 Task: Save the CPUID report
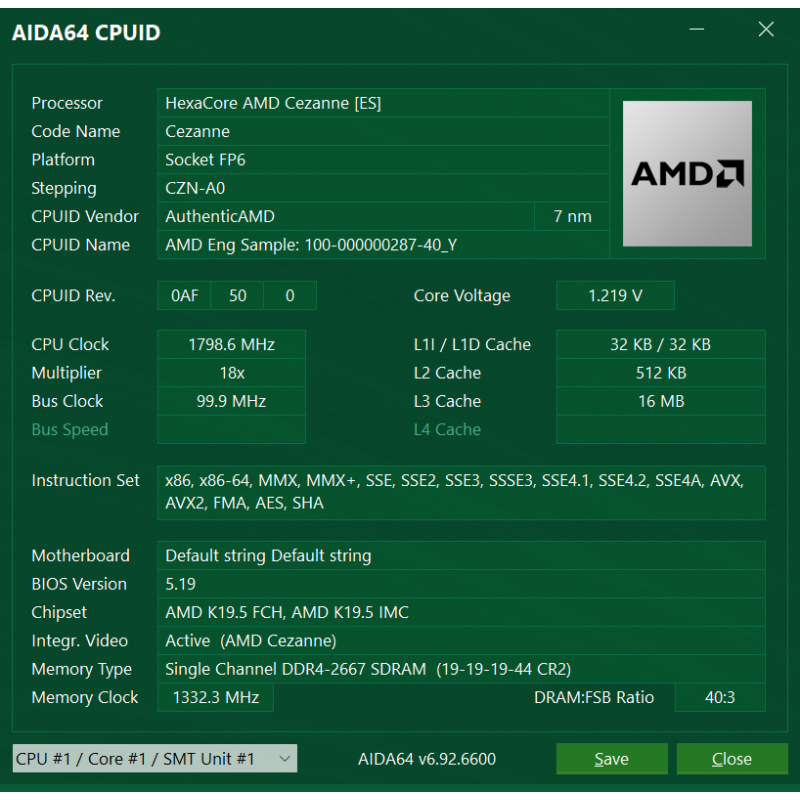tap(611, 759)
